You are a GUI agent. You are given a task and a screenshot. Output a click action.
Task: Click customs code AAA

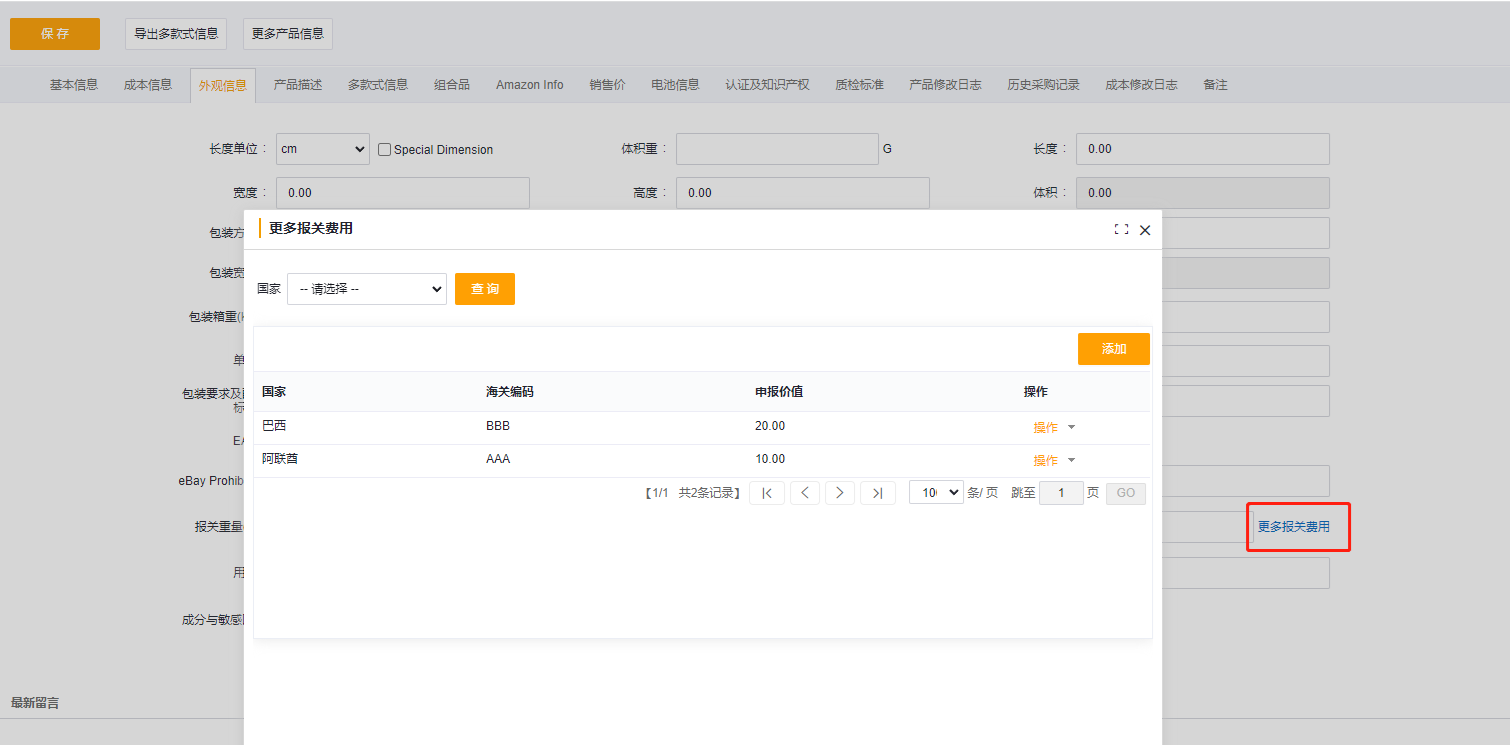point(498,459)
